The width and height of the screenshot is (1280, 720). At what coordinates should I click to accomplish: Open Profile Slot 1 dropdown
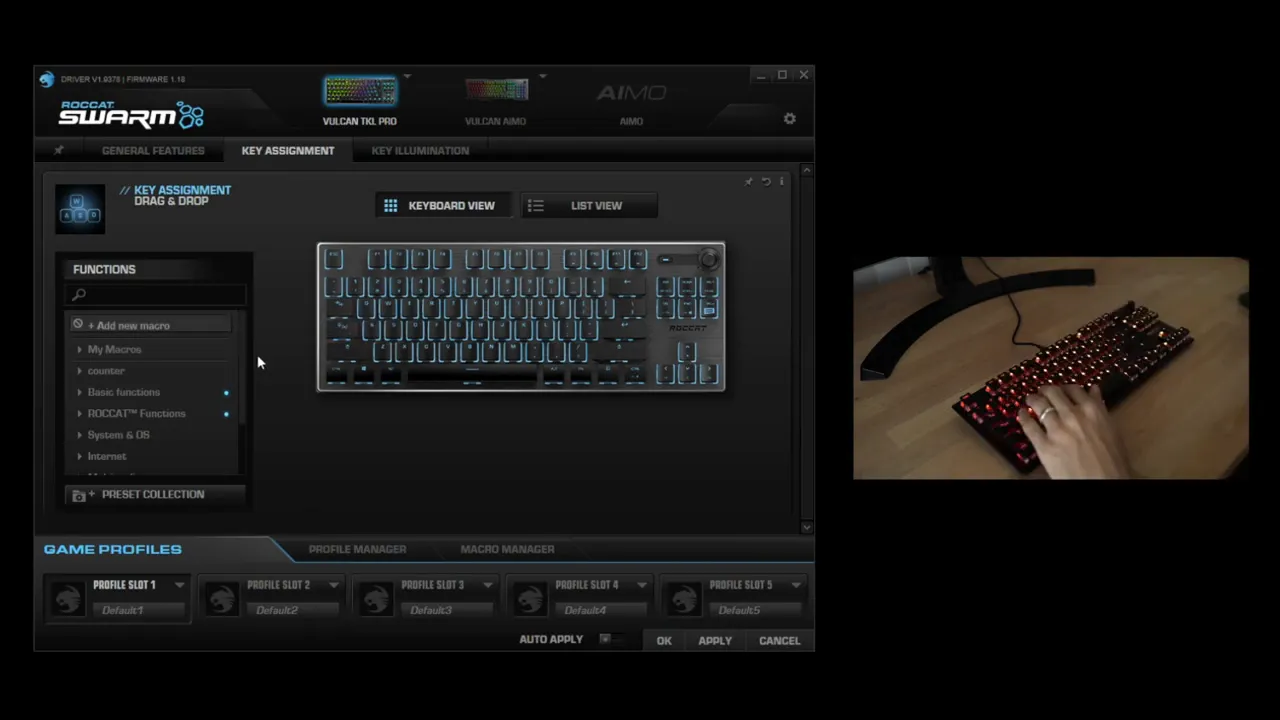(x=180, y=585)
